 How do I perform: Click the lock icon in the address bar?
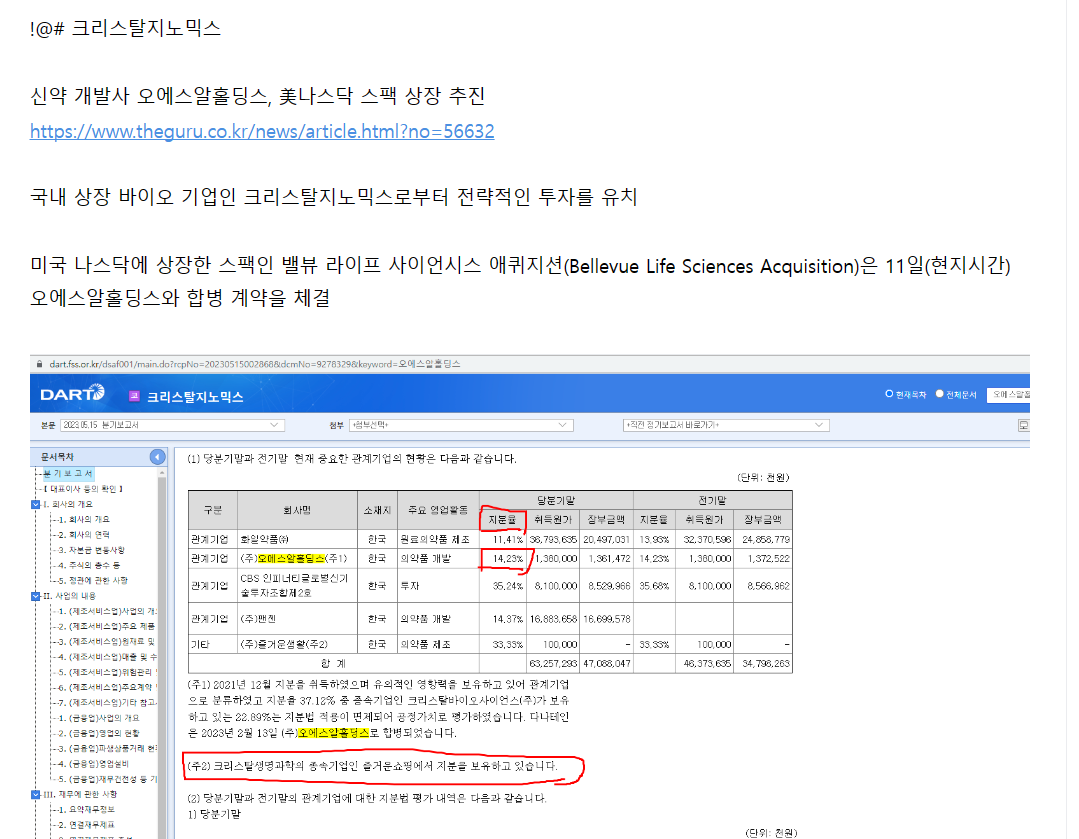click(x=38, y=364)
